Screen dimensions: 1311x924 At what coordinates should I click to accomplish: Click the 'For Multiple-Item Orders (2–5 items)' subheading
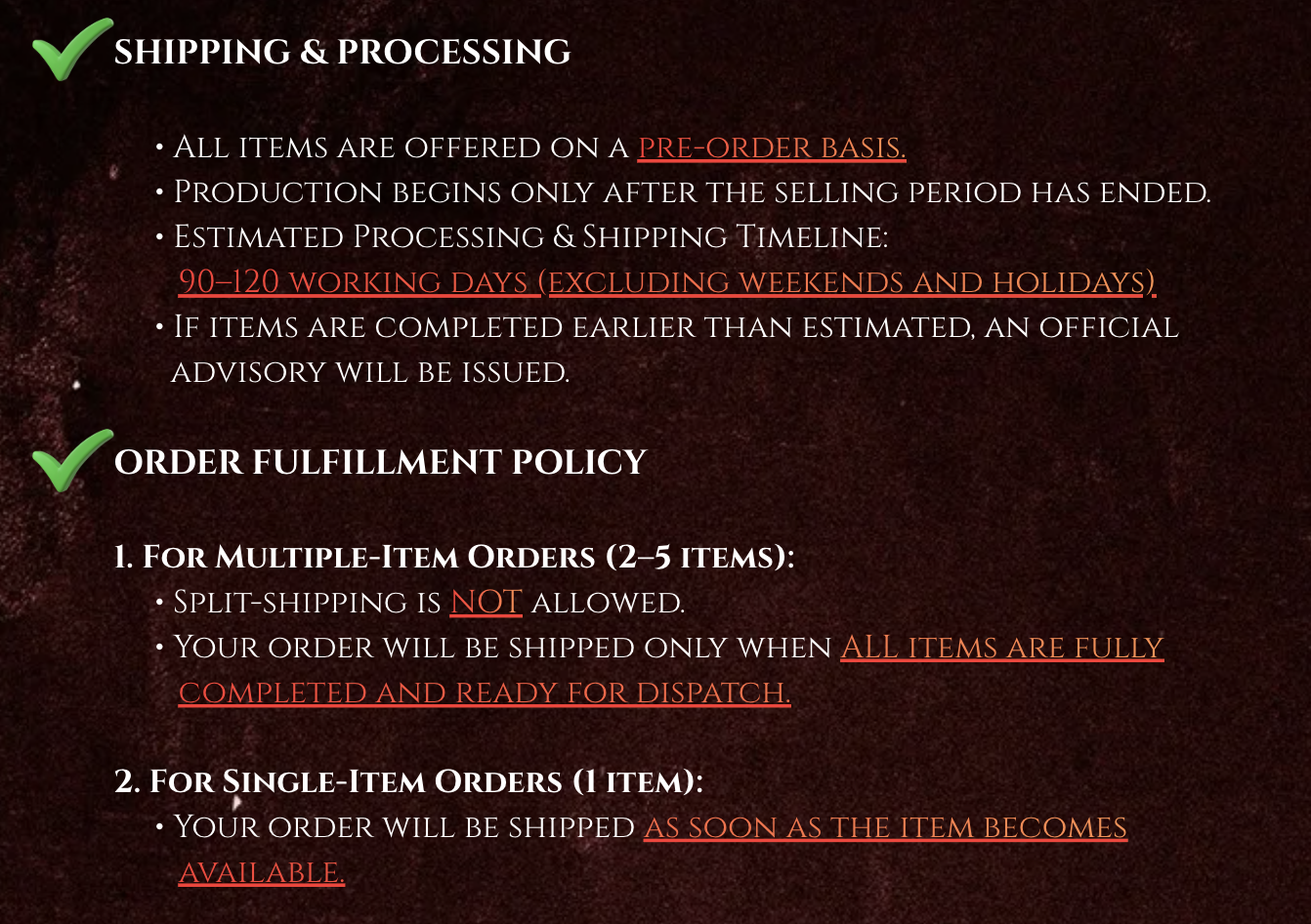pos(454,558)
